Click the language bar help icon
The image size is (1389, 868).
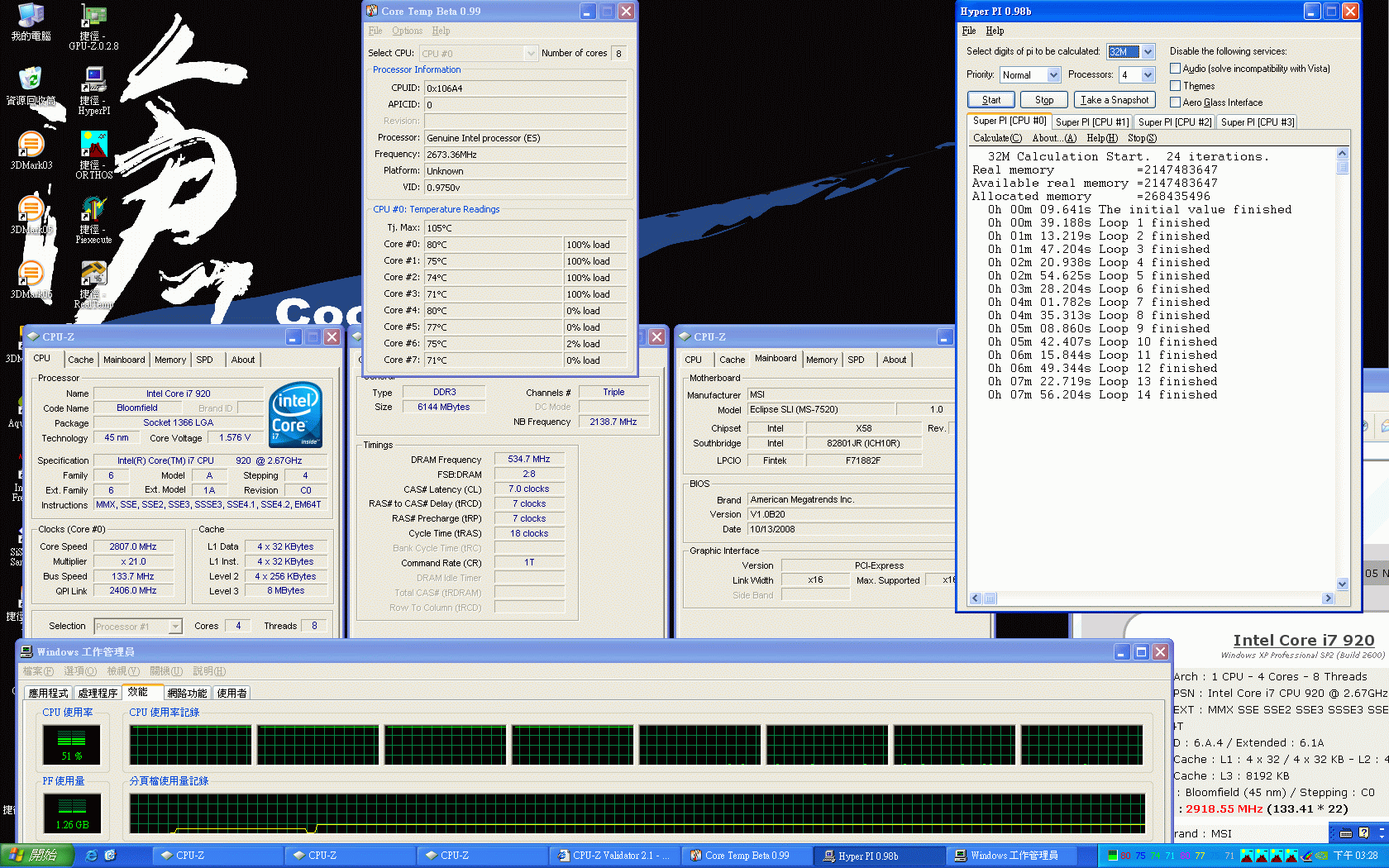point(1364,832)
